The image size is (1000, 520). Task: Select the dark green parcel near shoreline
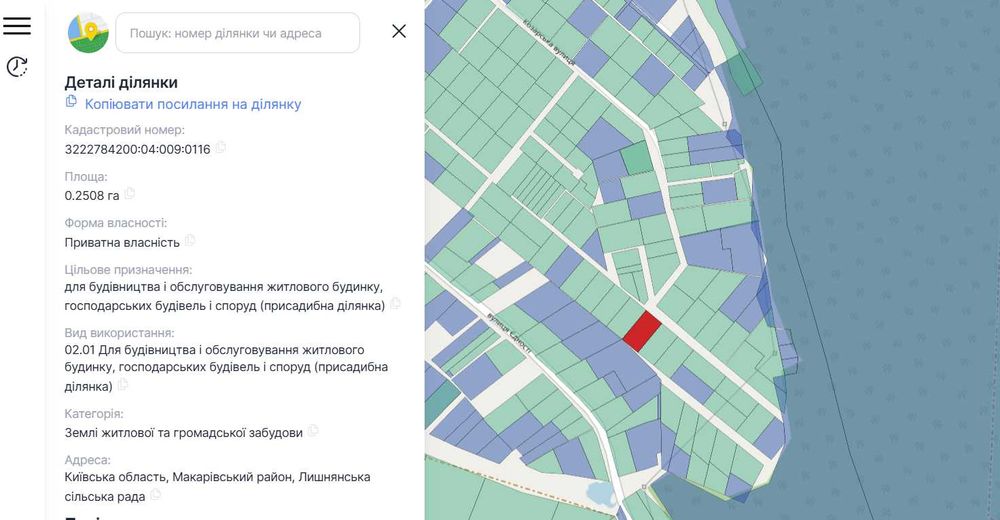click(742, 71)
